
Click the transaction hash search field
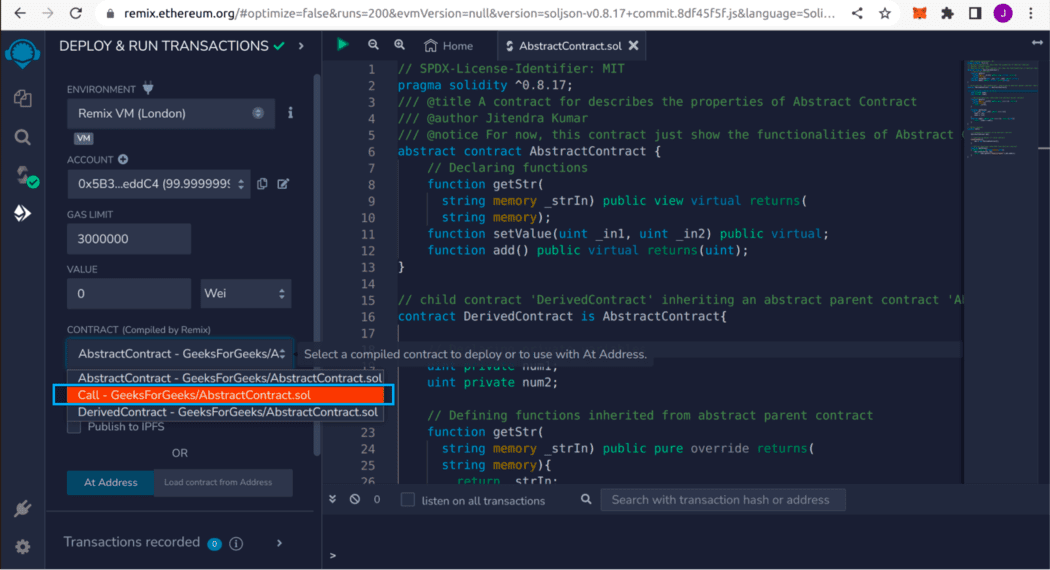(x=722, y=500)
